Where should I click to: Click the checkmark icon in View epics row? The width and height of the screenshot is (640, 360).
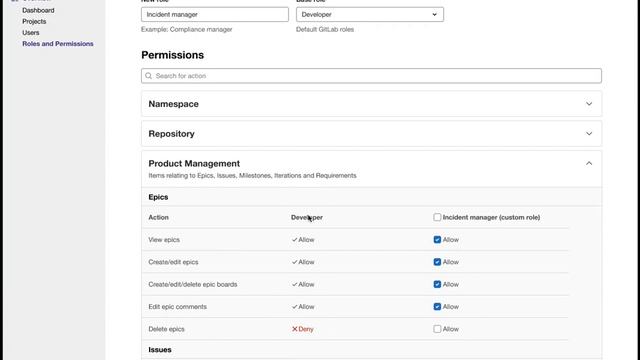pos(294,240)
